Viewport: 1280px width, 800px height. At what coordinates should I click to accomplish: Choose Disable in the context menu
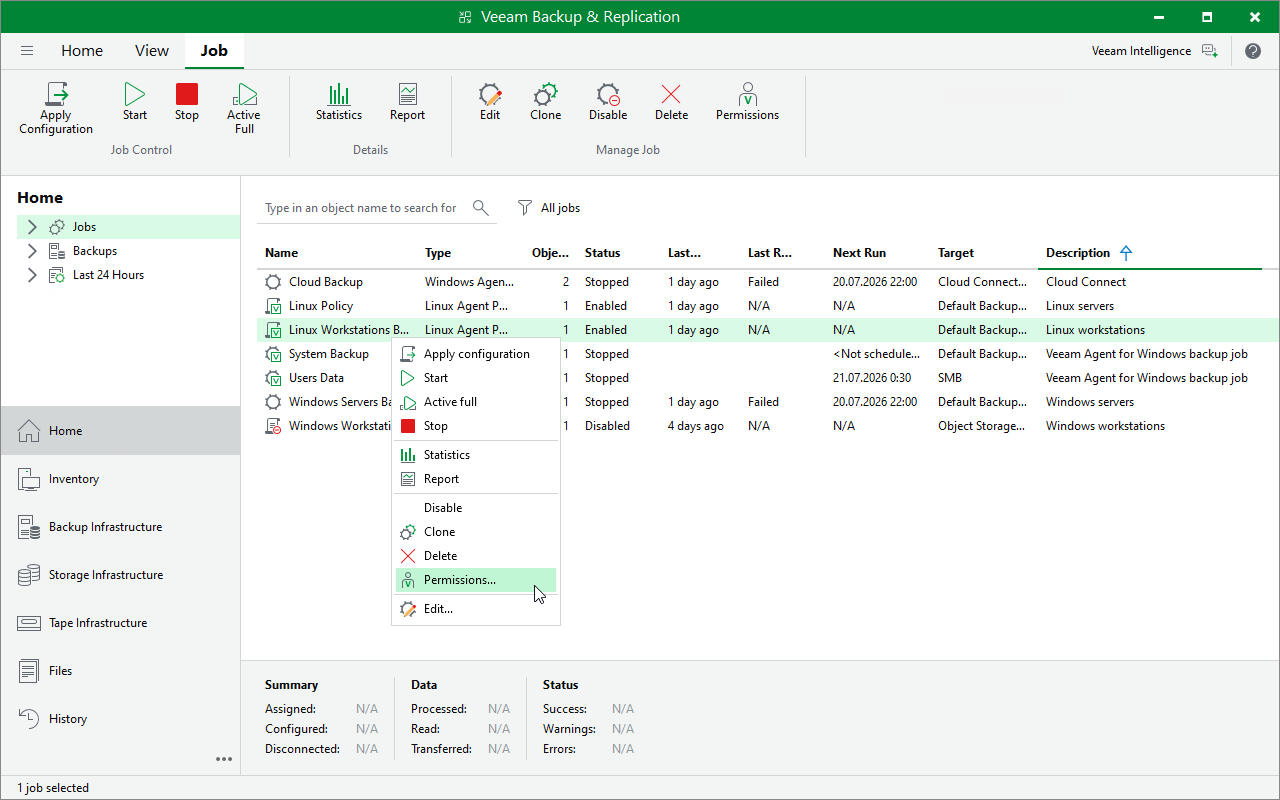[476, 508]
